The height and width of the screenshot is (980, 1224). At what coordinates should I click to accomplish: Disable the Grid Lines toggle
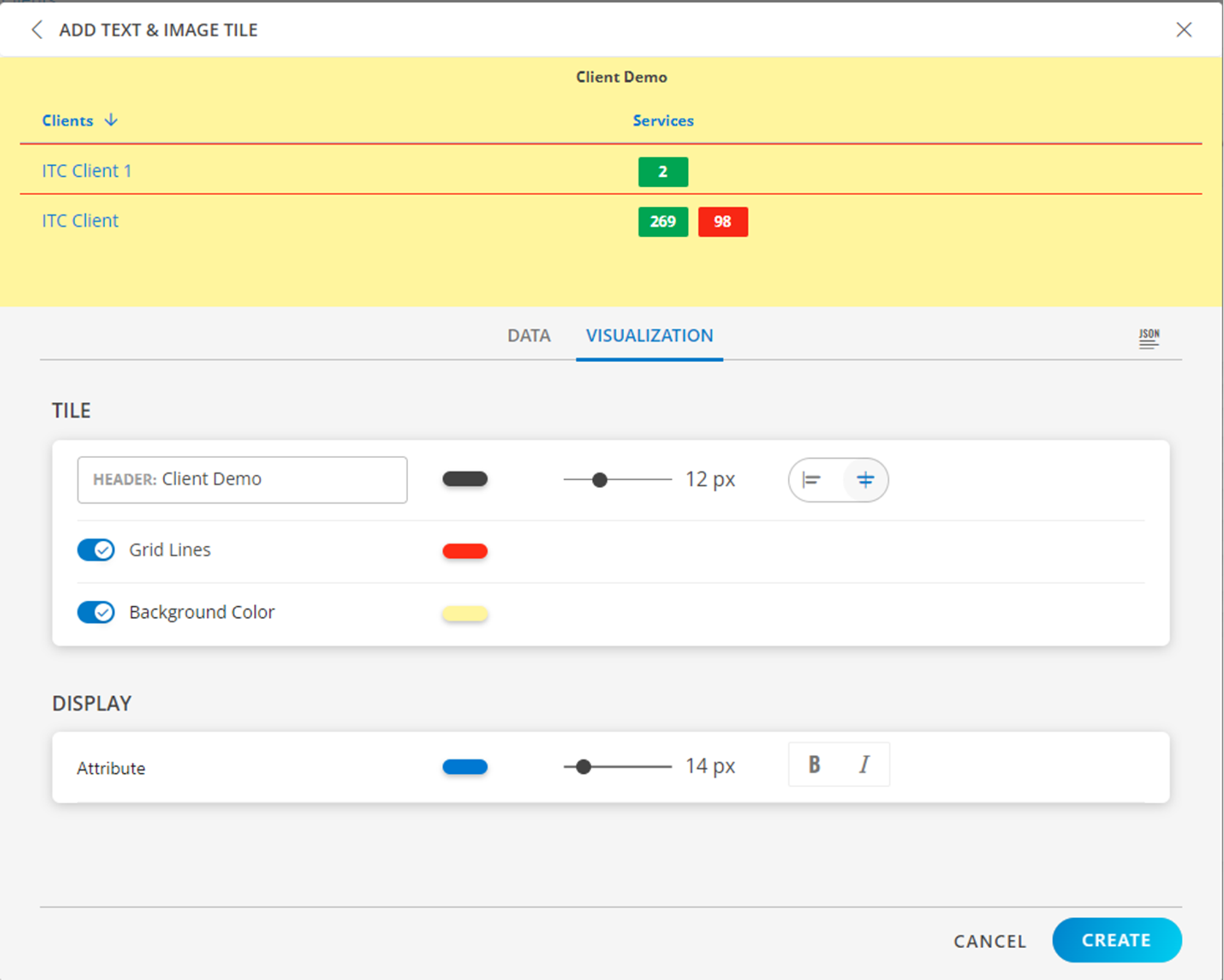tap(95, 550)
